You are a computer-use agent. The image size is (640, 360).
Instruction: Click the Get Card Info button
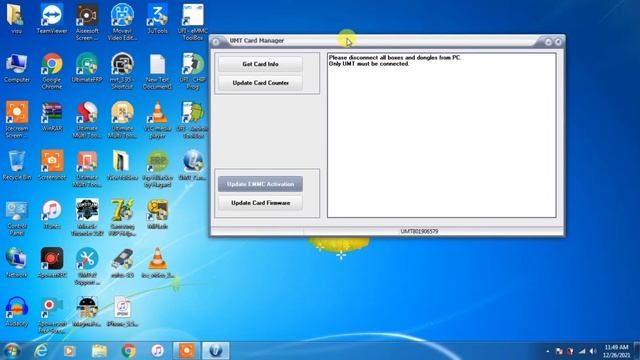(x=260, y=64)
